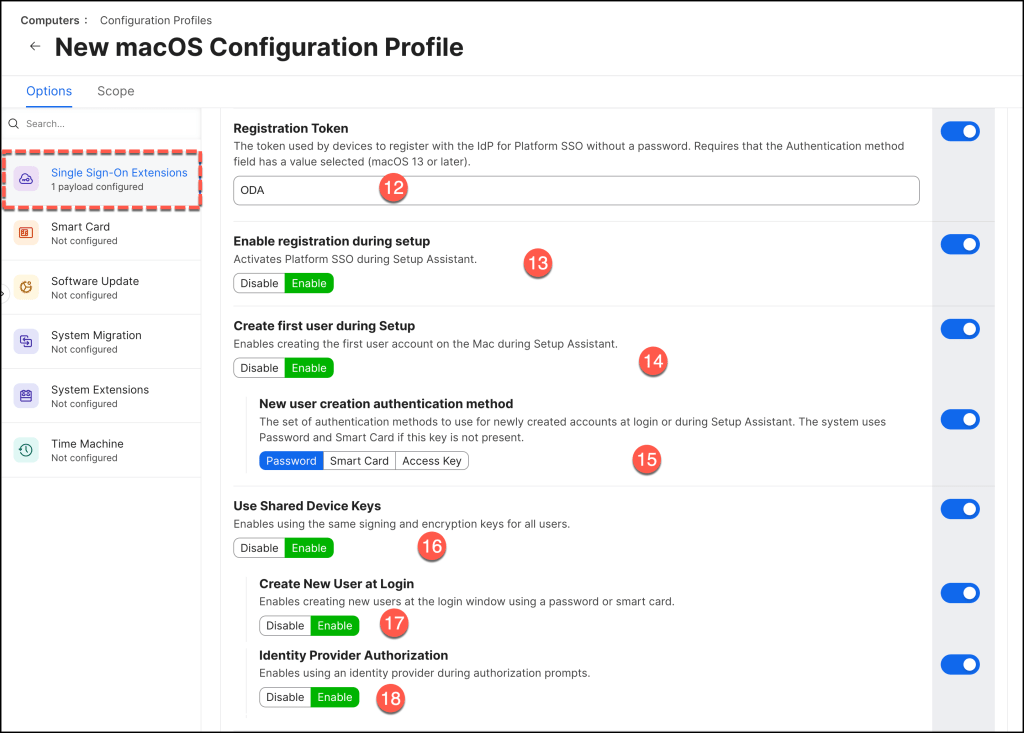Toggle the Enable registration during setup switch

(x=960, y=245)
